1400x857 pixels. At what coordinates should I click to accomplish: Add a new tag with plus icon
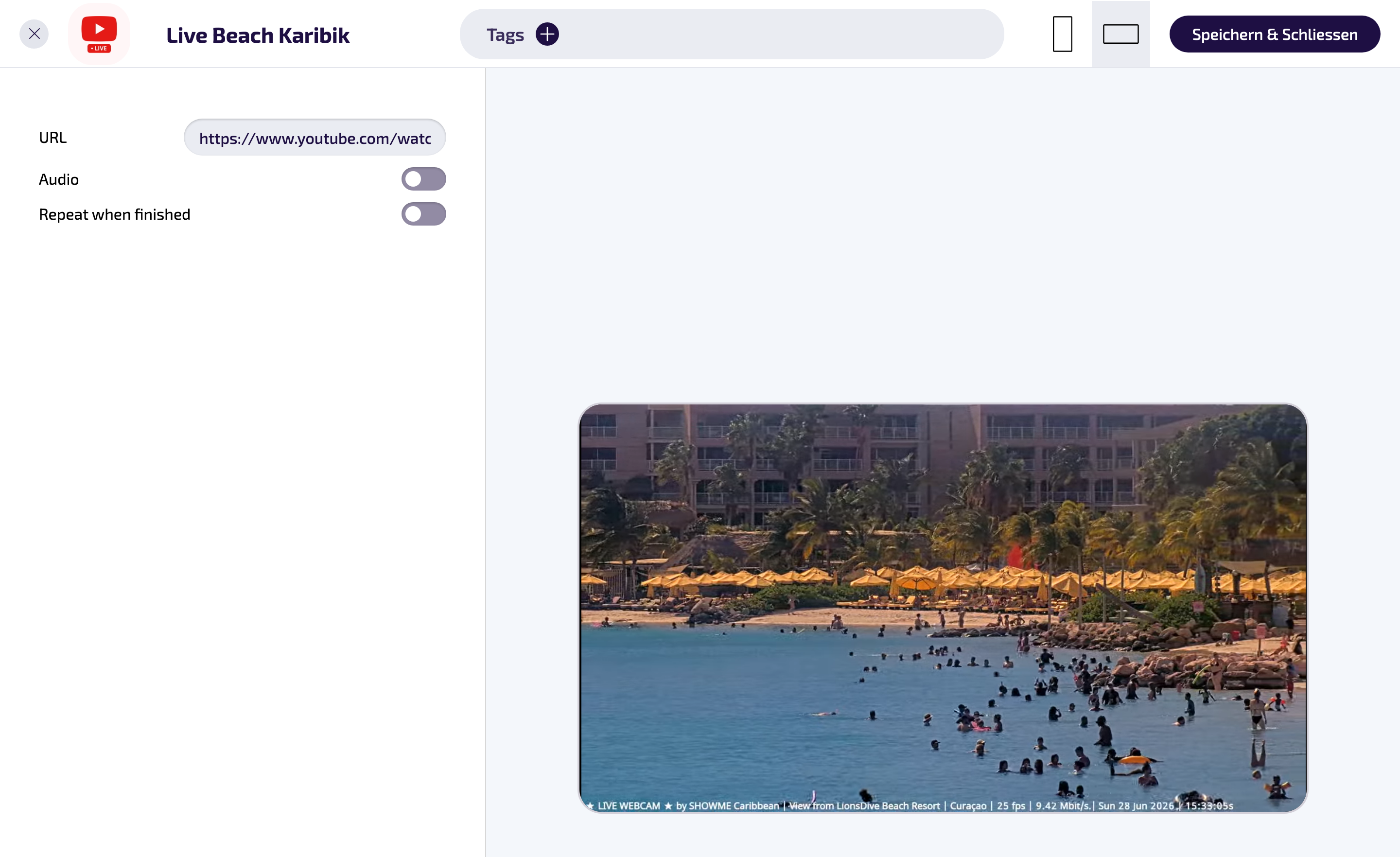pyautogui.click(x=547, y=34)
